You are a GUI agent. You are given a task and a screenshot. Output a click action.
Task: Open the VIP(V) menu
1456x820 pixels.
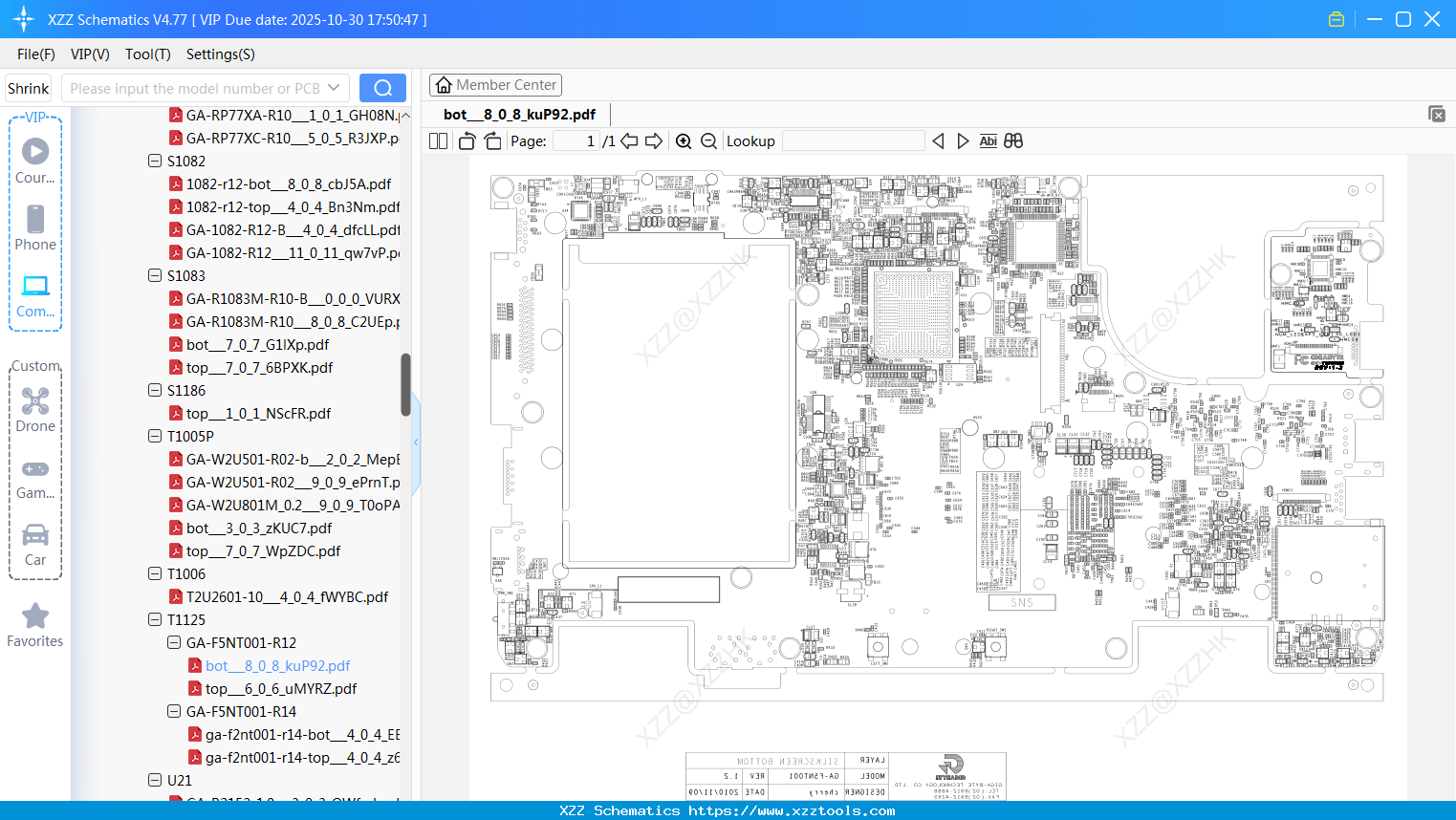pyautogui.click(x=90, y=54)
